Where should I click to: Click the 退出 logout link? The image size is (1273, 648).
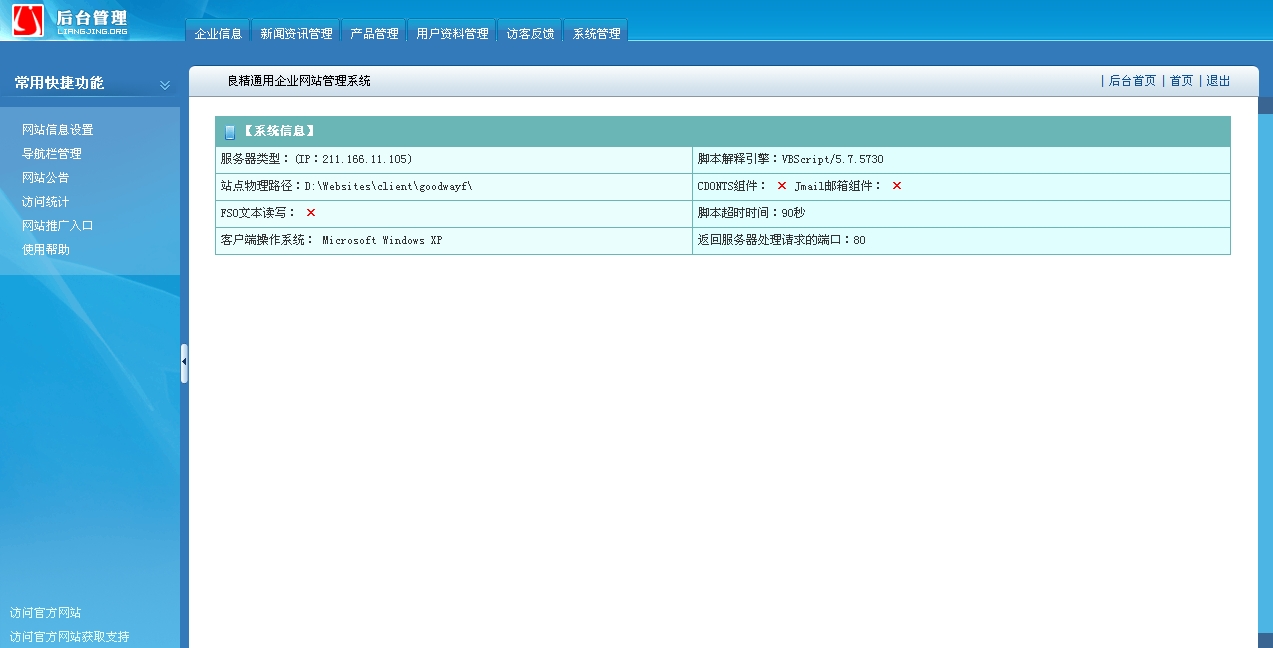click(1218, 80)
